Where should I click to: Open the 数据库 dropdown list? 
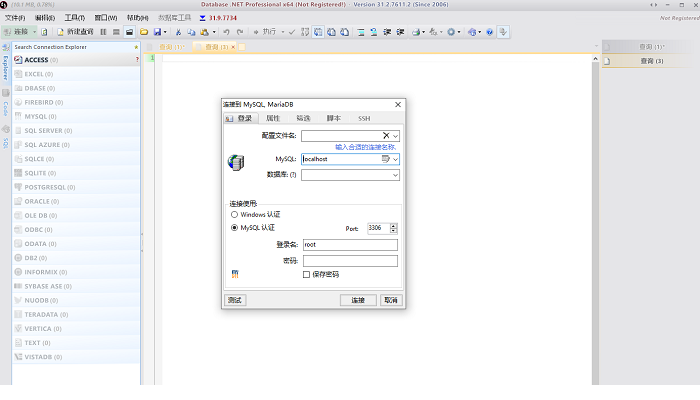[396, 175]
